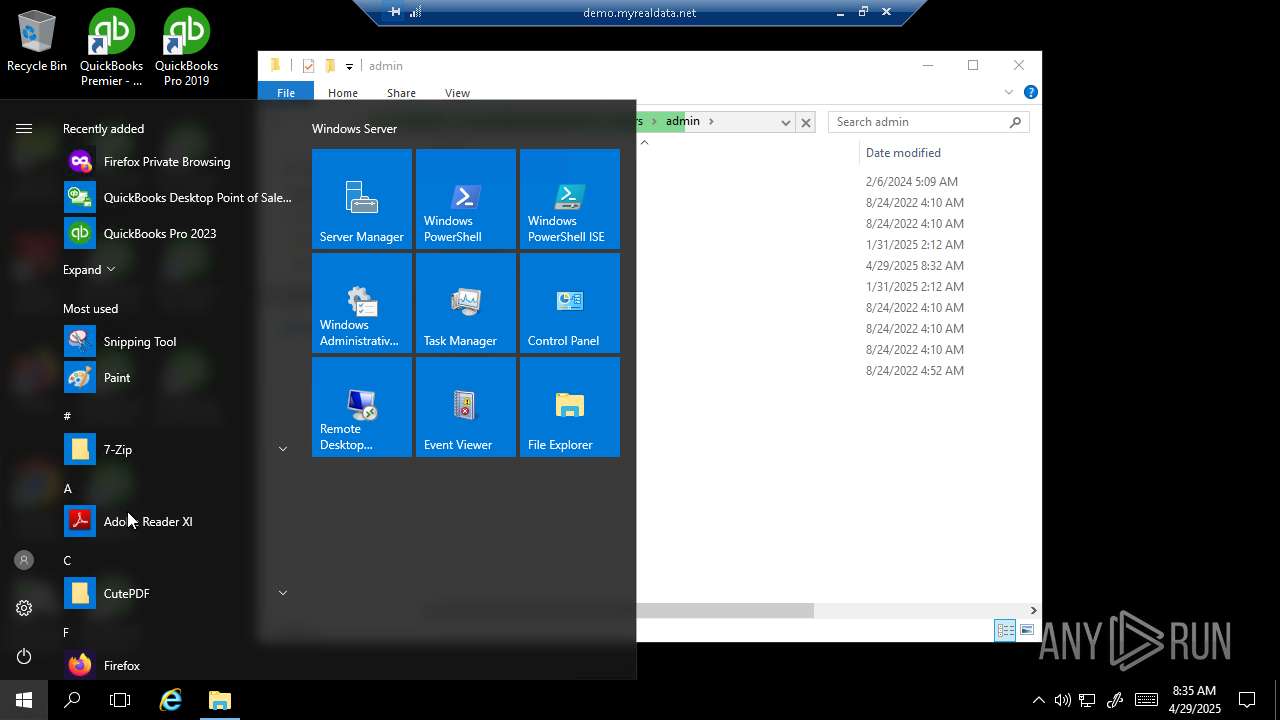Screen dimensions: 1280x720
Task: Click the Explorer Help question mark icon
Action: click(x=1030, y=92)
